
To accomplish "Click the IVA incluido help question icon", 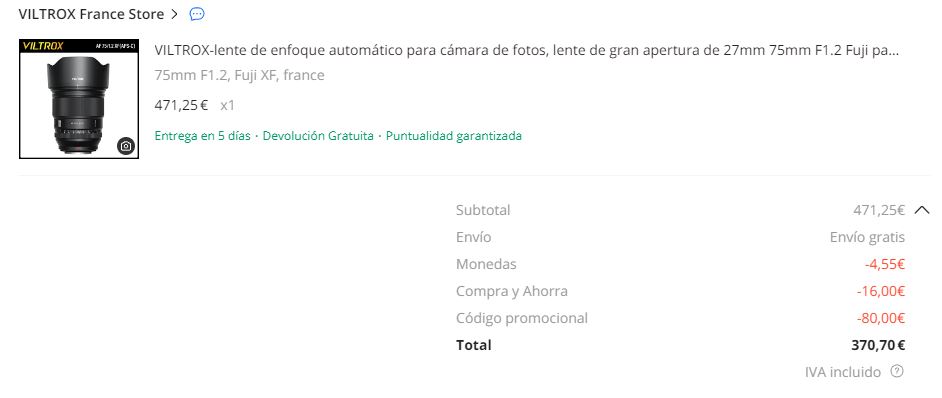I will 897,371.
